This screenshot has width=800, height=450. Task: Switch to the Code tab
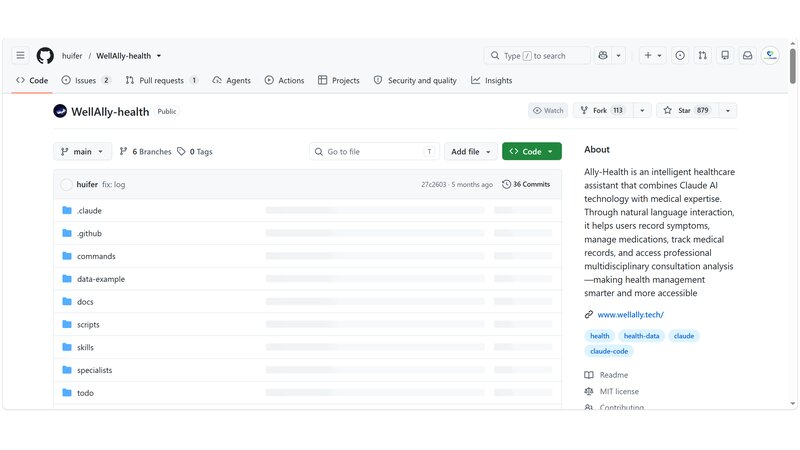tap(32, 80)
